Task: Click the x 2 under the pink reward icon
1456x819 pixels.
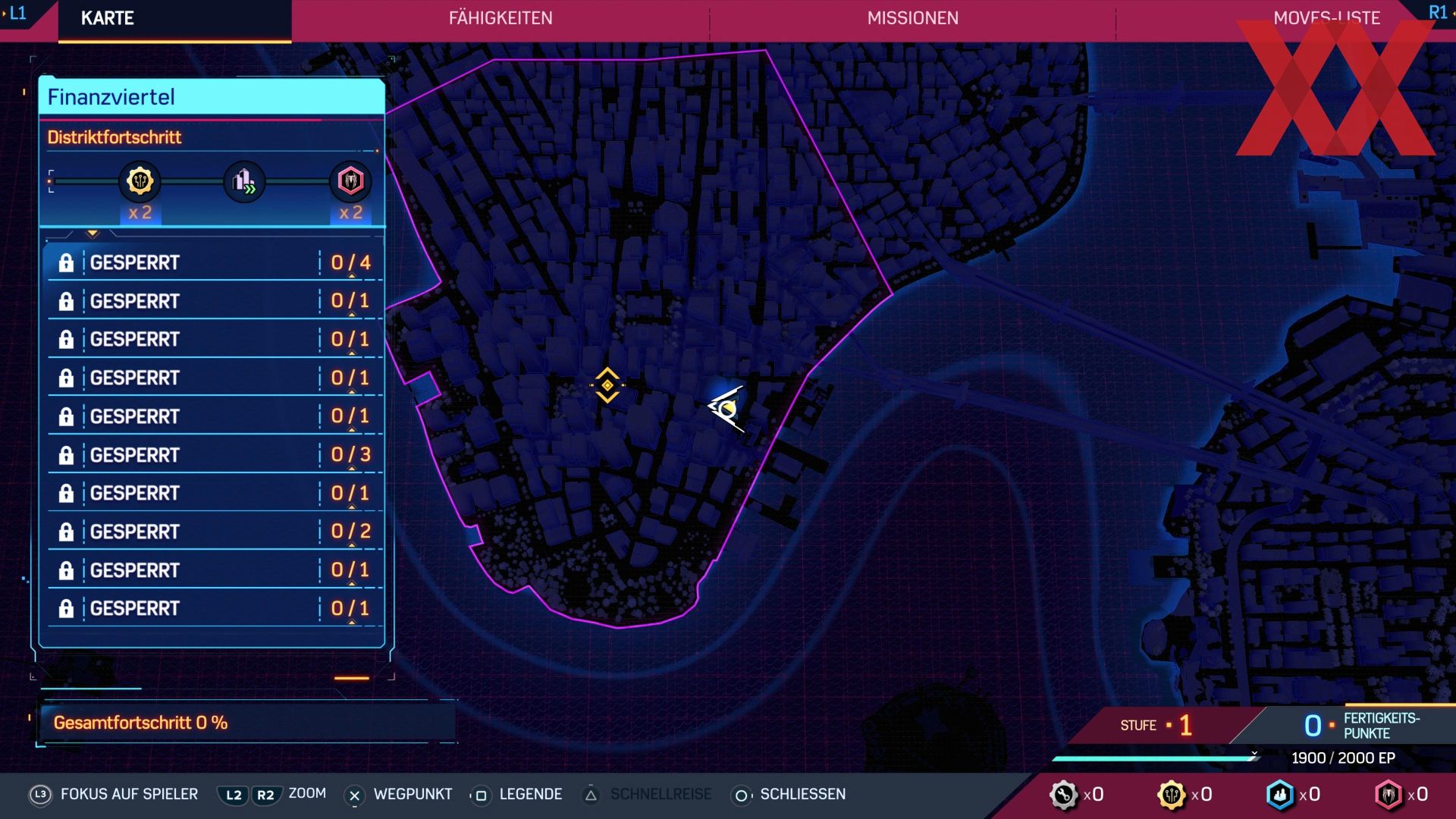Action: (x=350, y=213)
